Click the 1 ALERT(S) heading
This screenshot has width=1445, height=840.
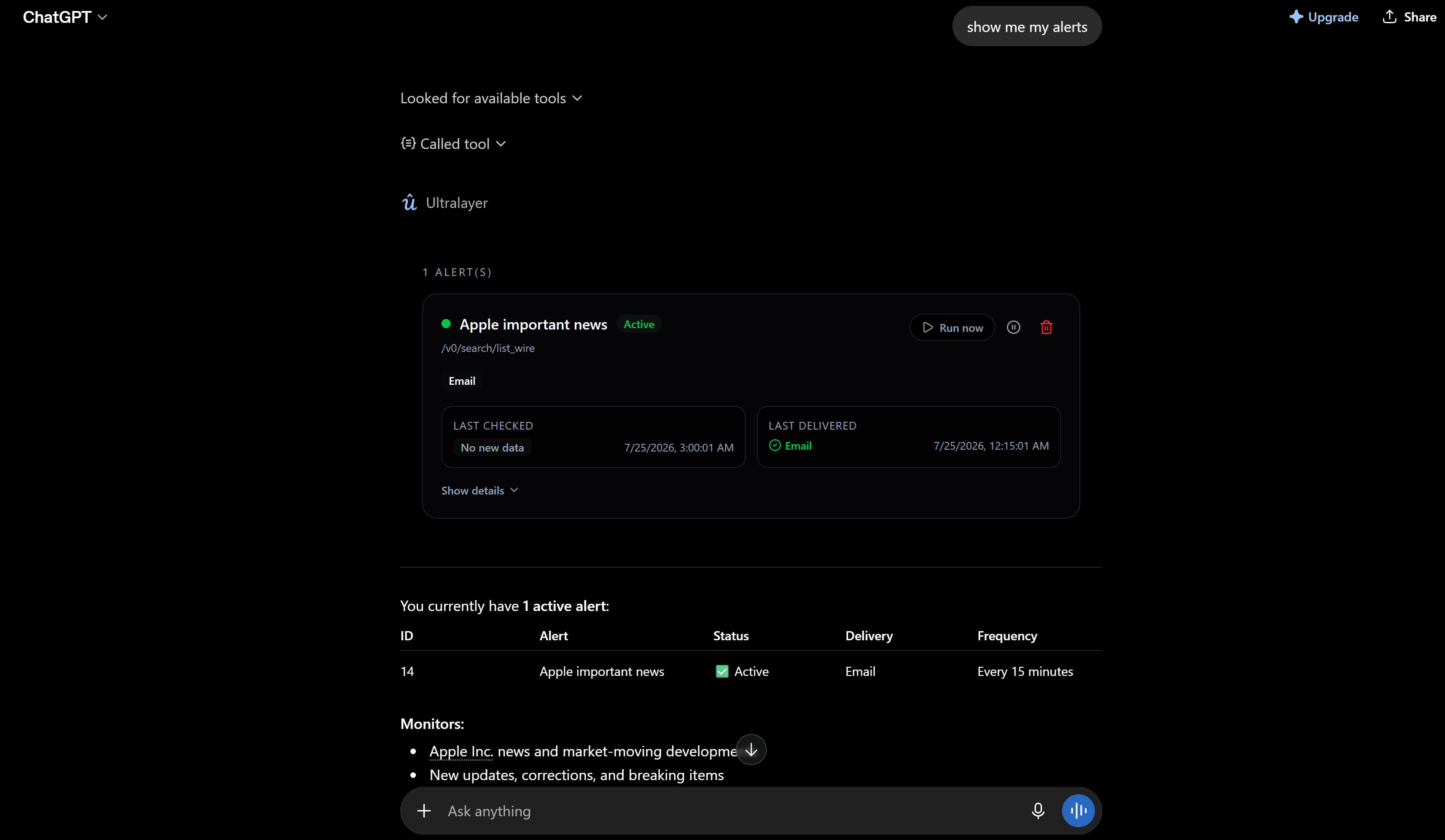click(x=457, y=272)
